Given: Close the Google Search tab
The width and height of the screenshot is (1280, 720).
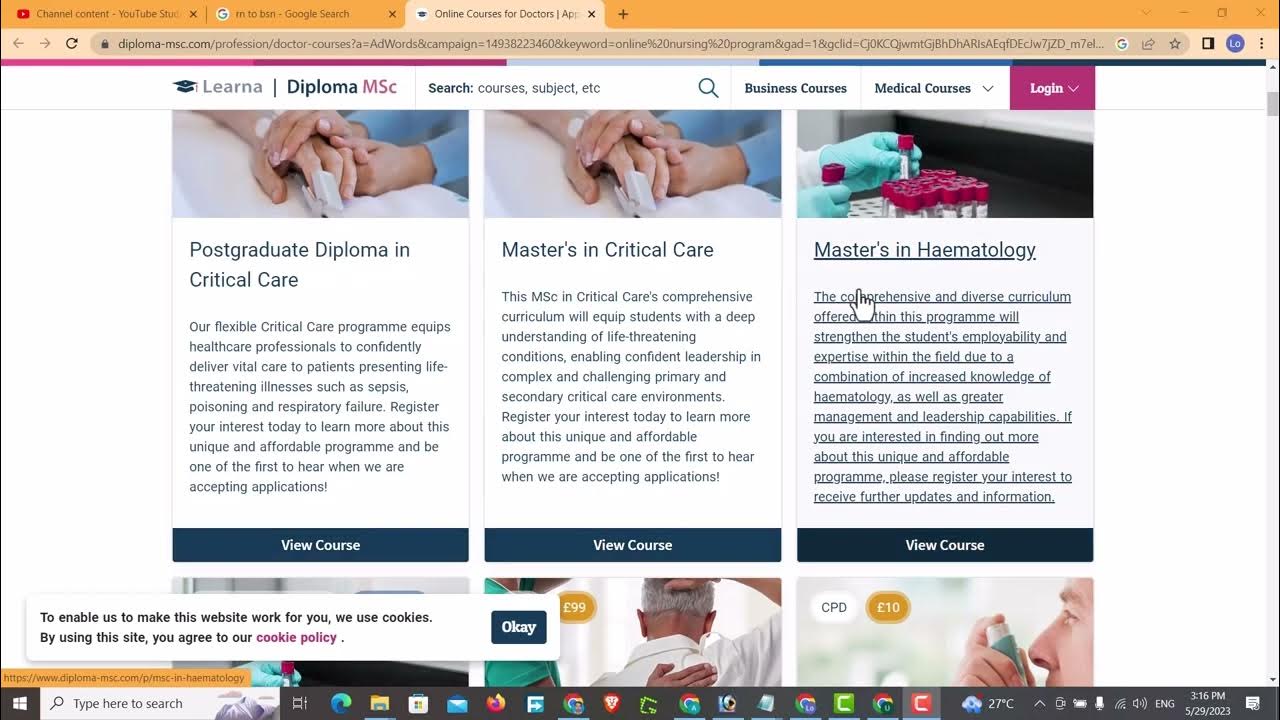Looking at the screenshot, I should pyautogui.click(x=391, y=14).
